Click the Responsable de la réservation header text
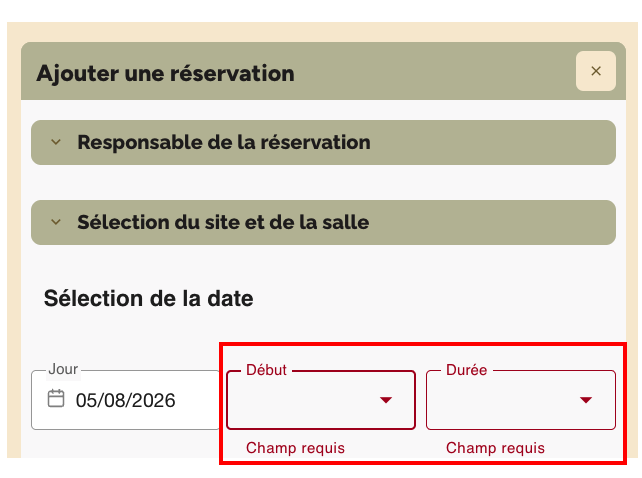The width and height of the screenshot is (642, 478). tap(224, 142)
